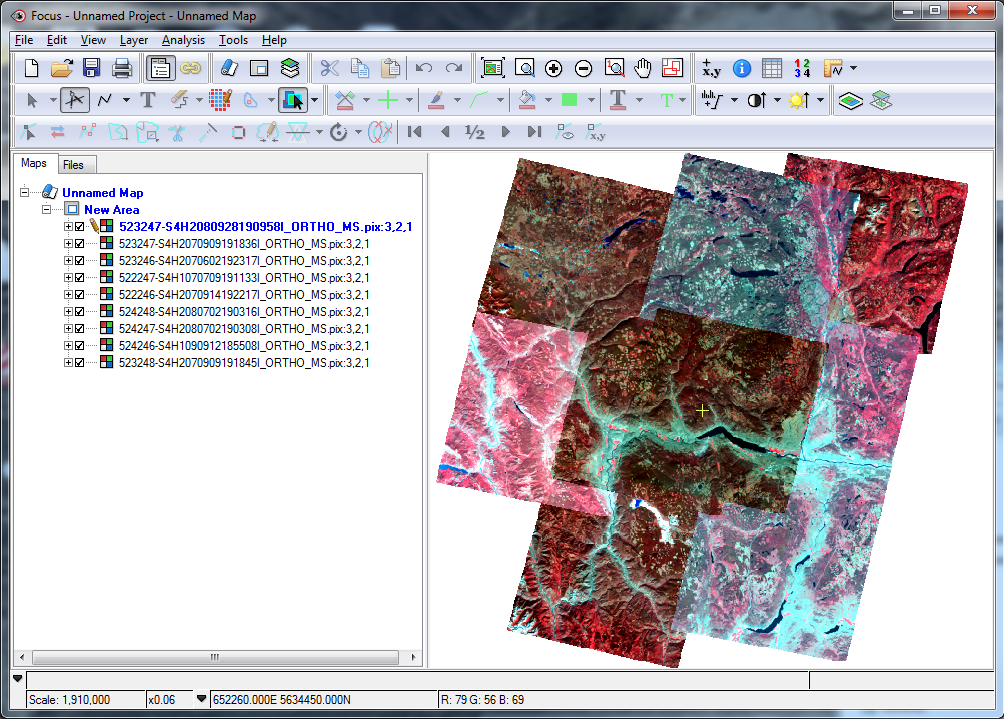Expand layer 523246-S4H2070602192317I node
The image size is (1004, 719).
click(68, 261)
